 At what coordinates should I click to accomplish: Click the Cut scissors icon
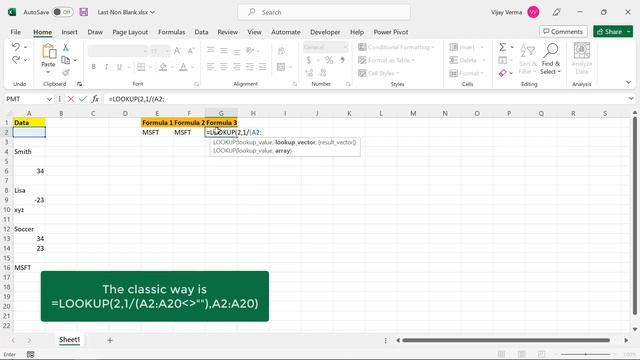coord(65,48)
